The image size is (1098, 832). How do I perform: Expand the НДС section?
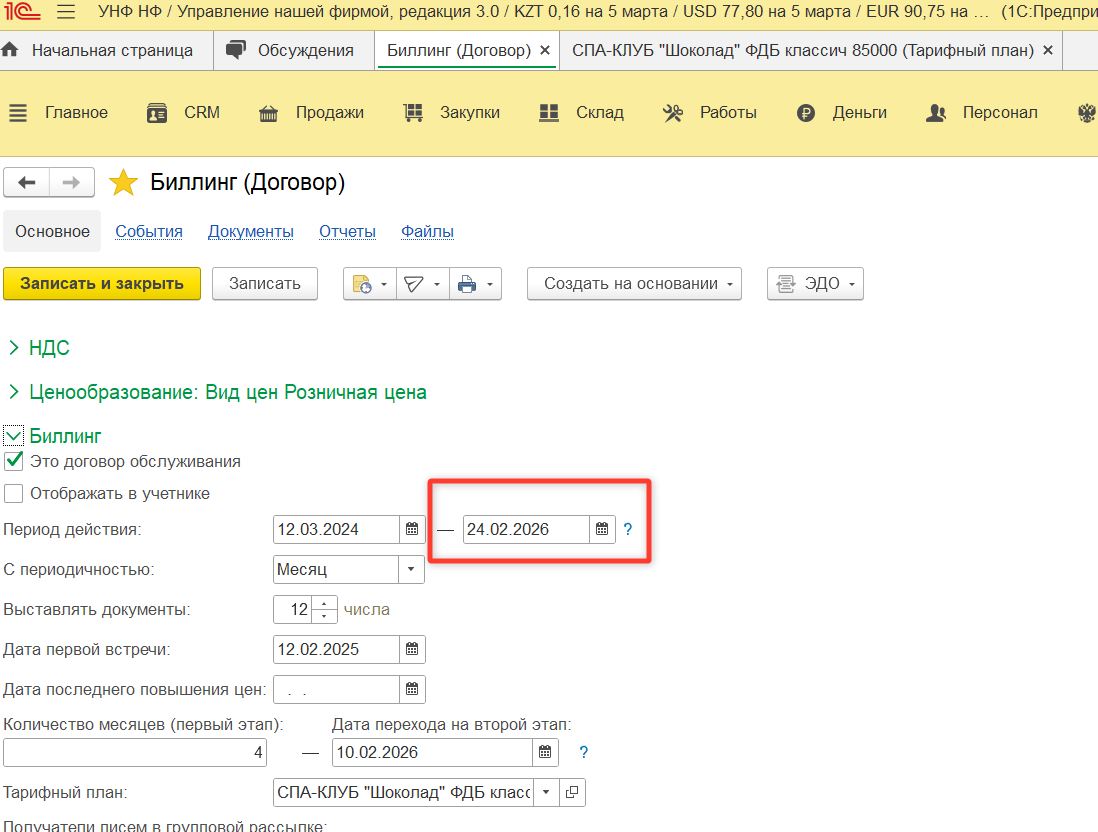tap(14, 348)
